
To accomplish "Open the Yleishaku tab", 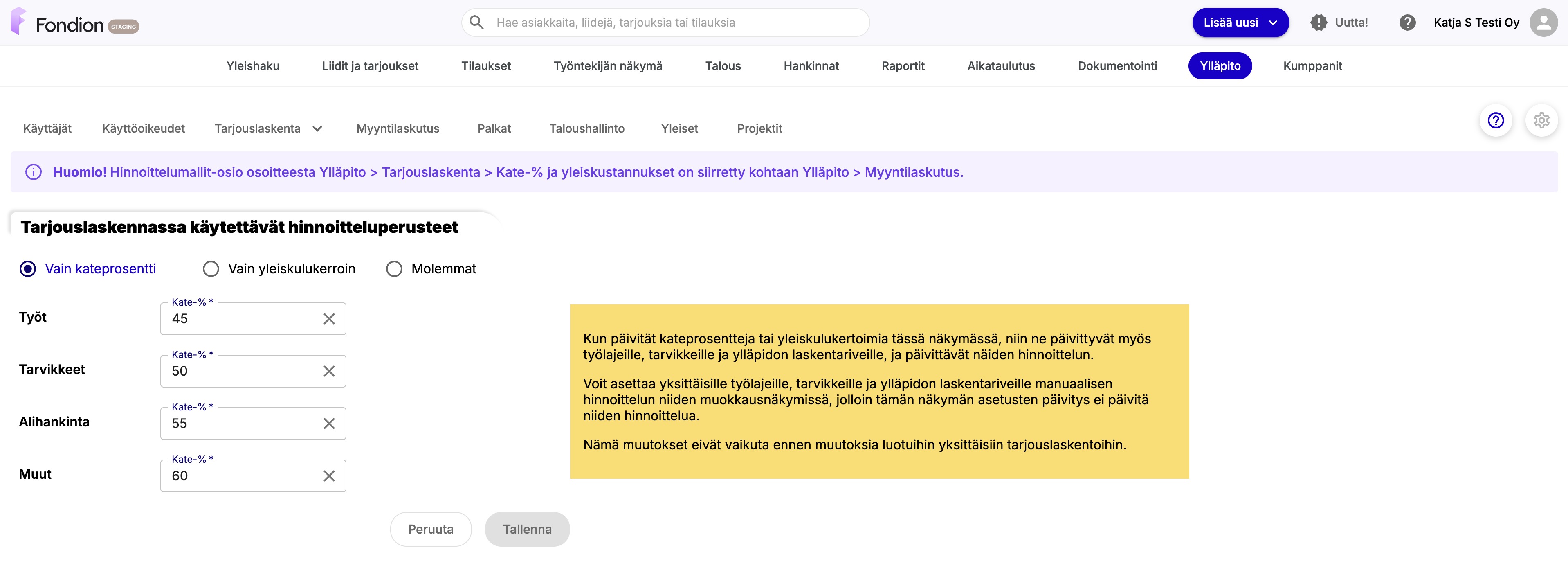I will click(253, 66).
